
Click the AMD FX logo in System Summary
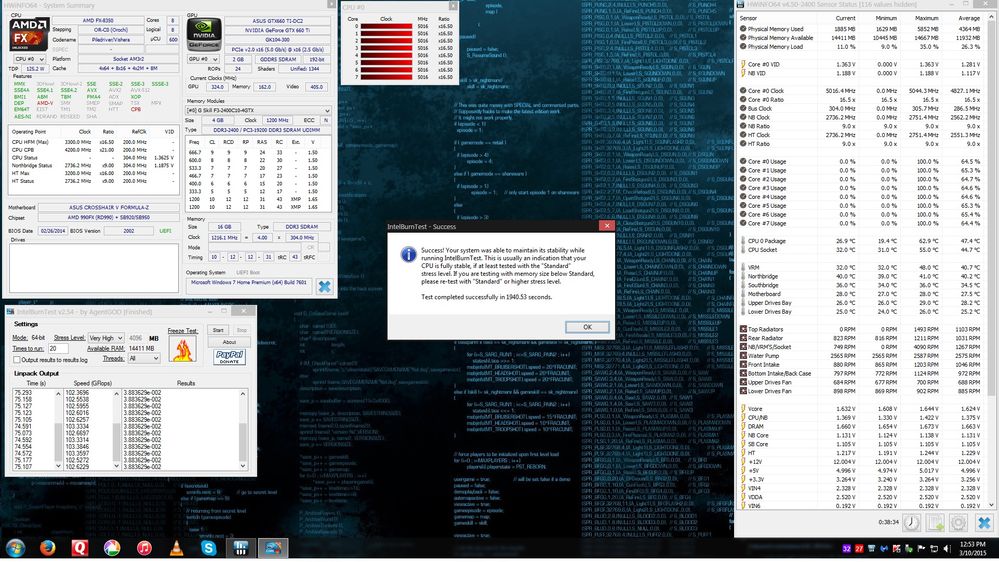tap(29, 34)
